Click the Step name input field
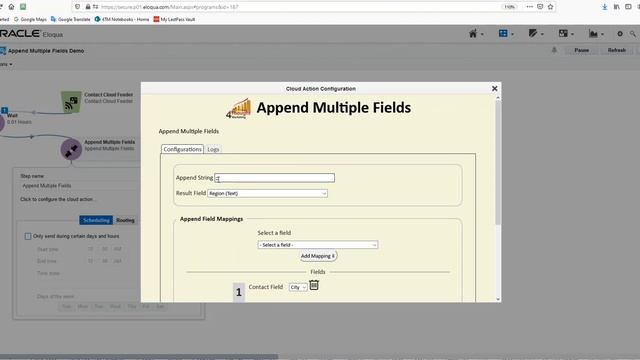This screenshot has width=640, height=360. pyautogui.click(x=80, y=186)
